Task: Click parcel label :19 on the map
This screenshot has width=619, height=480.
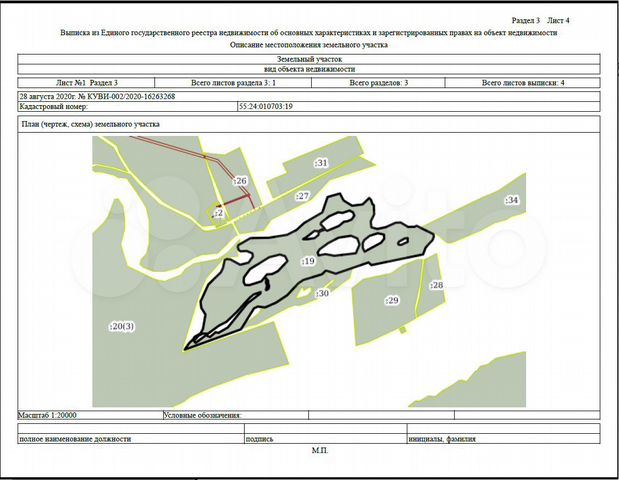Action: click(x=308, y=261)
